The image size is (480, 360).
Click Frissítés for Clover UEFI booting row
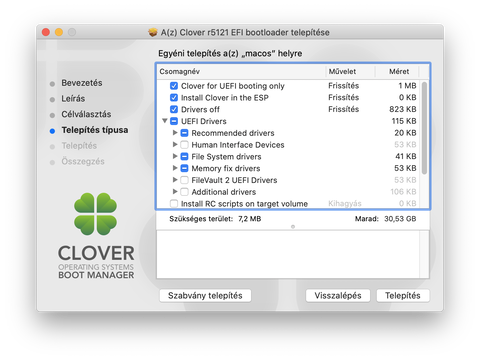point(344,86)
